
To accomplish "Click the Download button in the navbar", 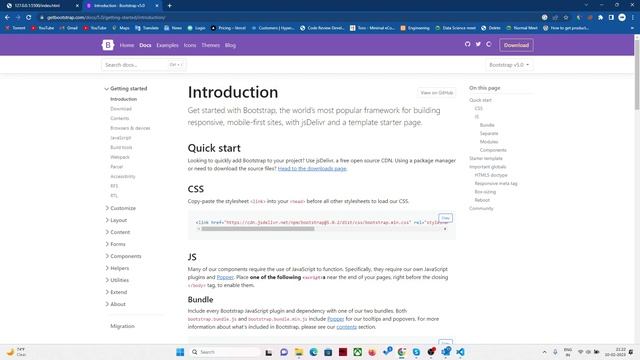I will [x=516, y=45].
